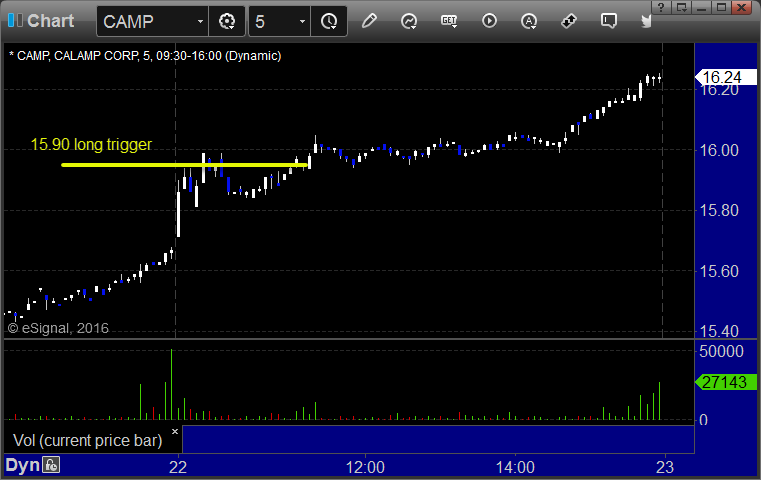Click the lock icon next to Dyn
Screen dimensions: 761x480
[x=51, y=465]
